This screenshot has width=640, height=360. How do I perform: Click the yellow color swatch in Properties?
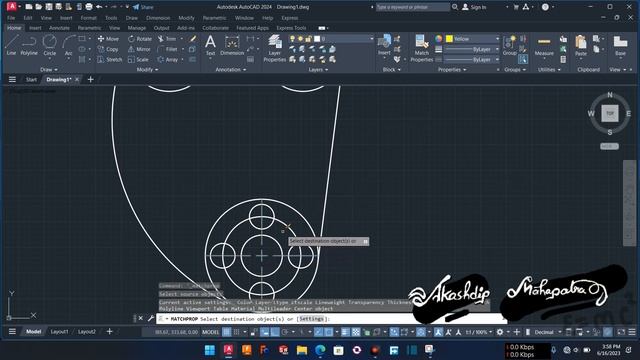[x=449, y=39]
